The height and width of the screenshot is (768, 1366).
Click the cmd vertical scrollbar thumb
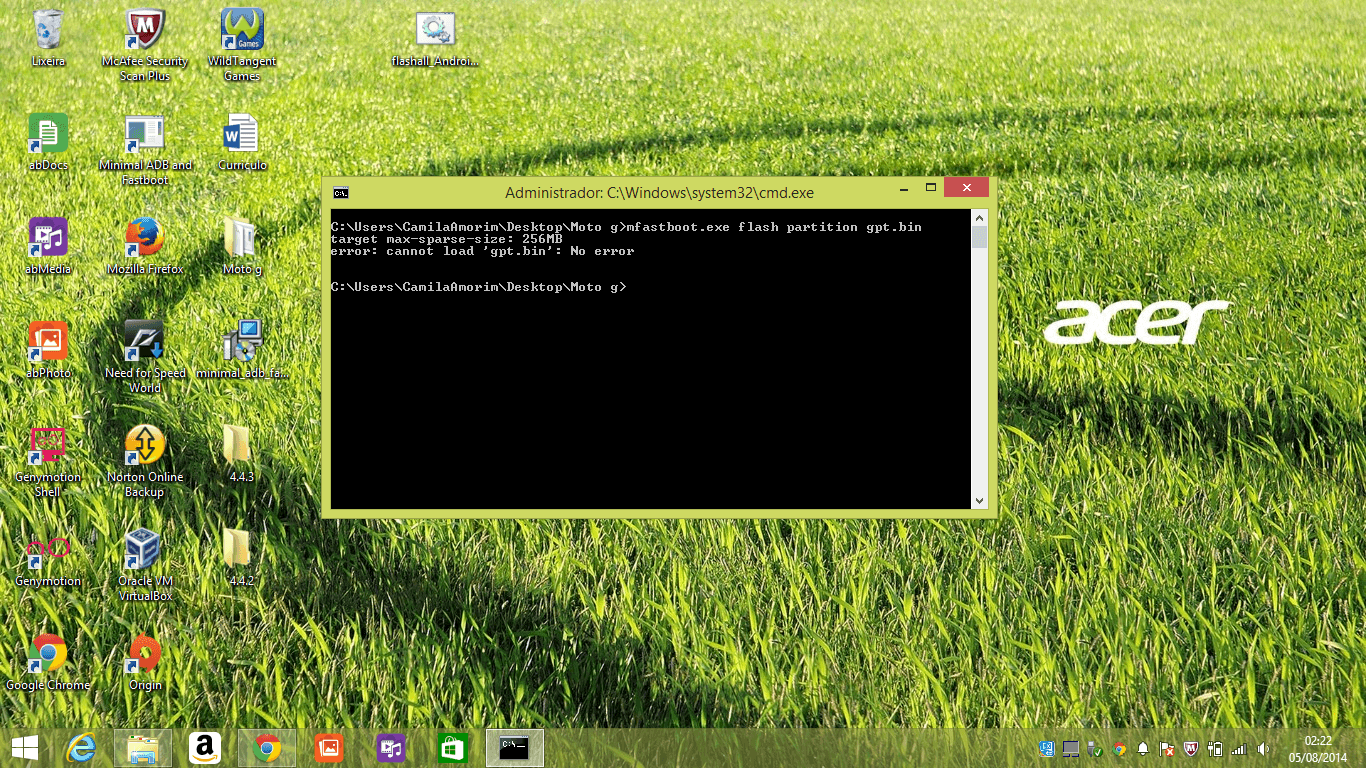click(x=979, y=237)
